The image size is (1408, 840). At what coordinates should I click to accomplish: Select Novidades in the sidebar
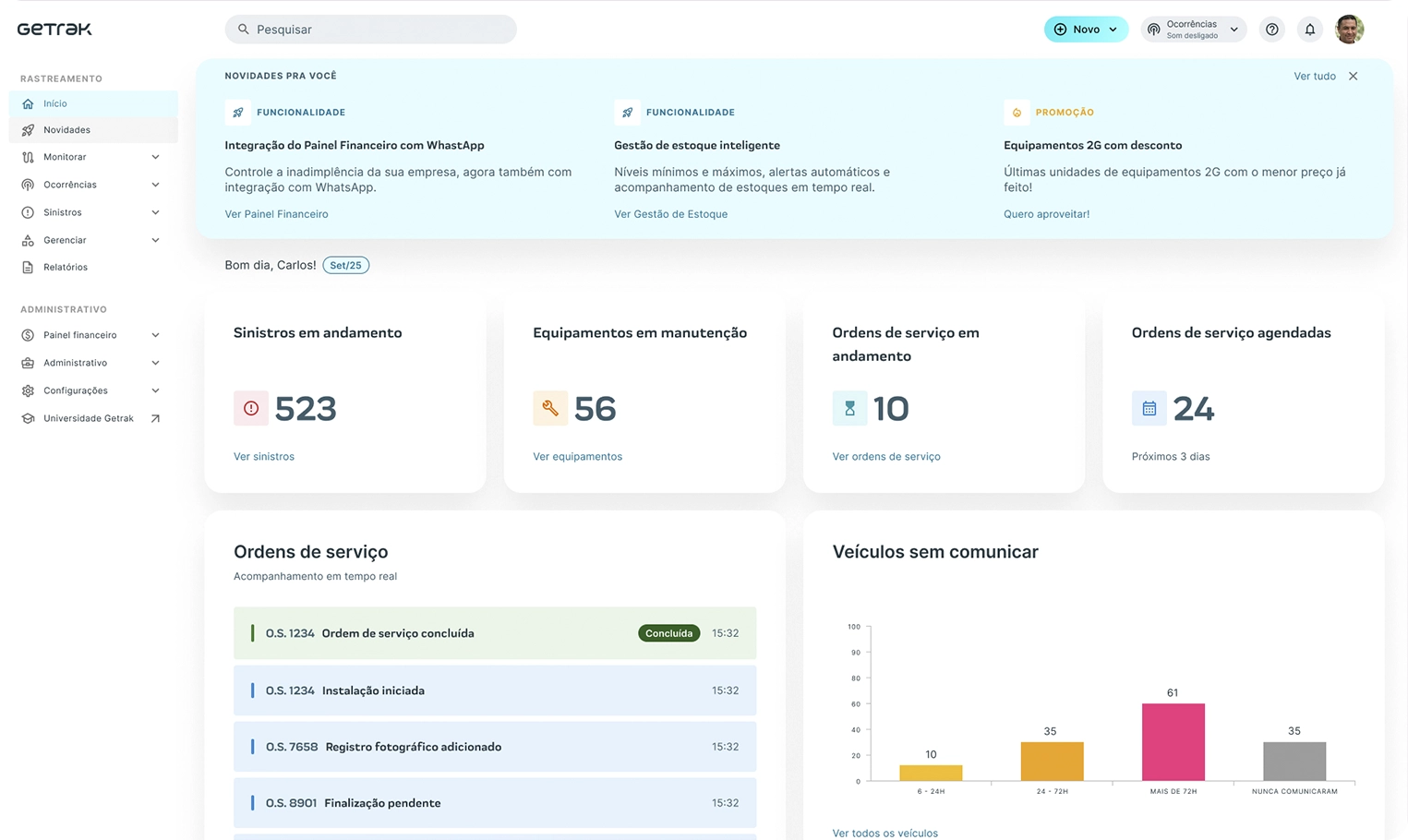tap(66, 130)
